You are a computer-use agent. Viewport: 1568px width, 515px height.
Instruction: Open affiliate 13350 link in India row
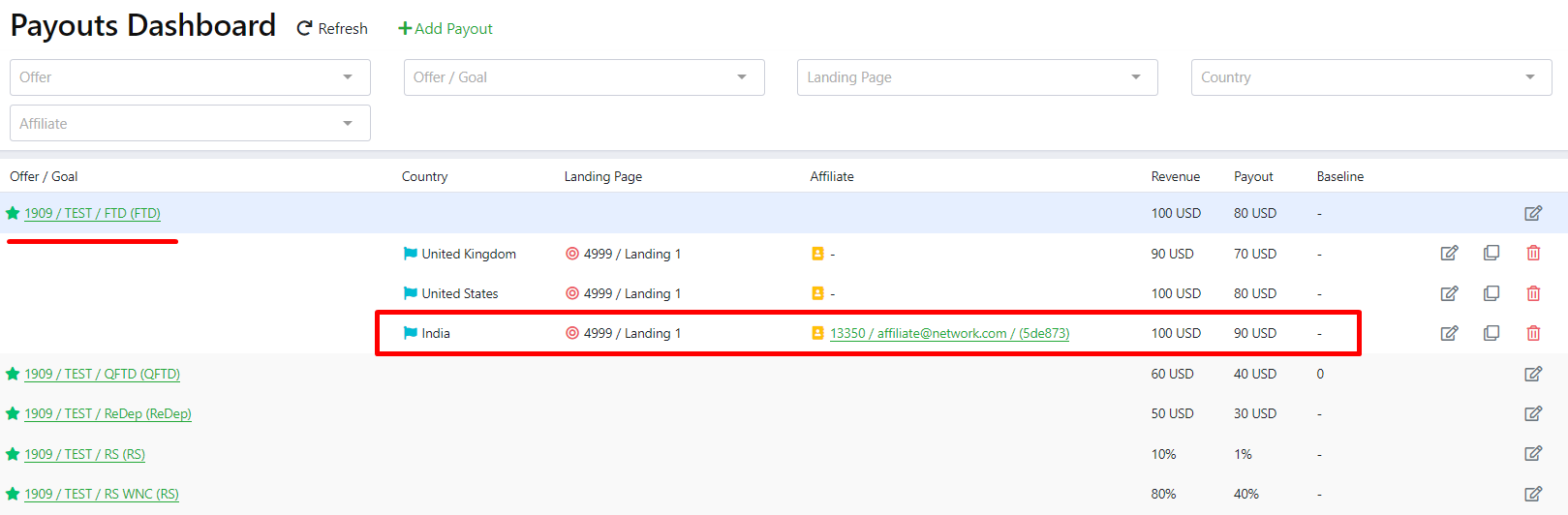tap(949, 333)
